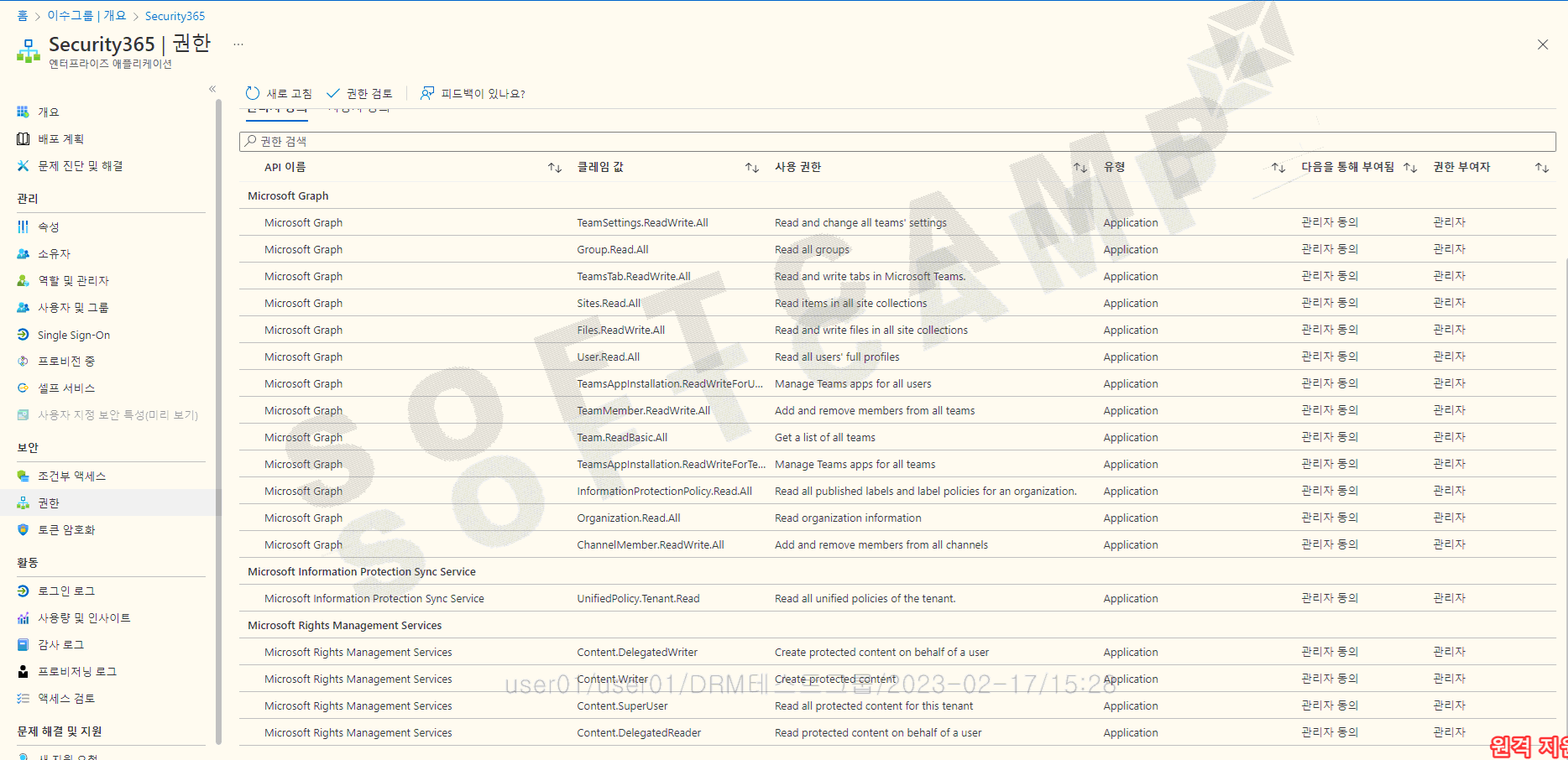Select the UnifiedPolicy.Tenant.Read permission row

(897, 598)
